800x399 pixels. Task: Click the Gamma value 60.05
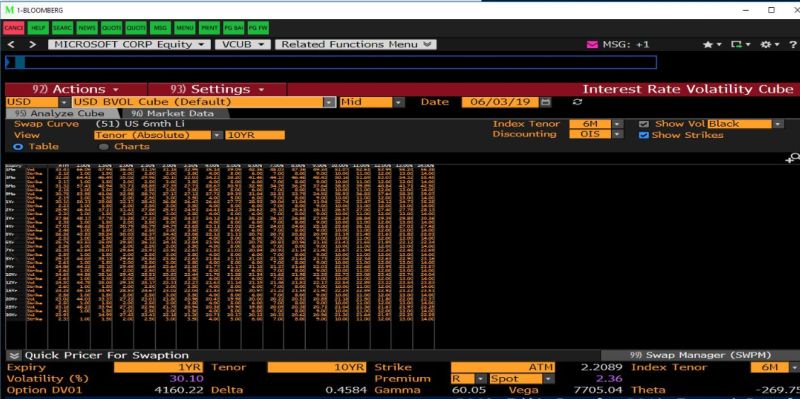[x=468, y=390]
